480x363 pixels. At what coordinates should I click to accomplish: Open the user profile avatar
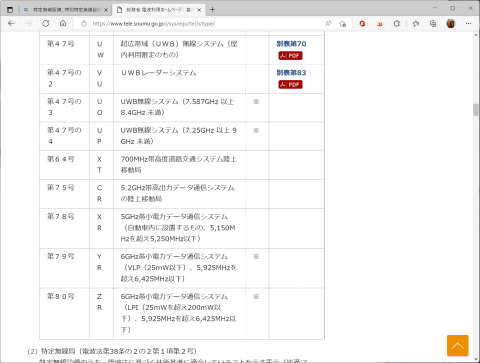(451, 24)
